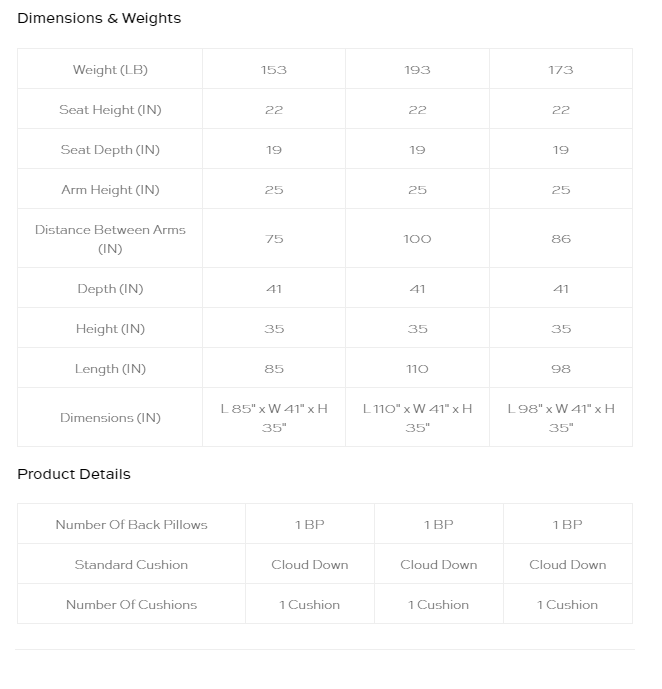Click the Arm Height (IN) label

pos(110,189)
